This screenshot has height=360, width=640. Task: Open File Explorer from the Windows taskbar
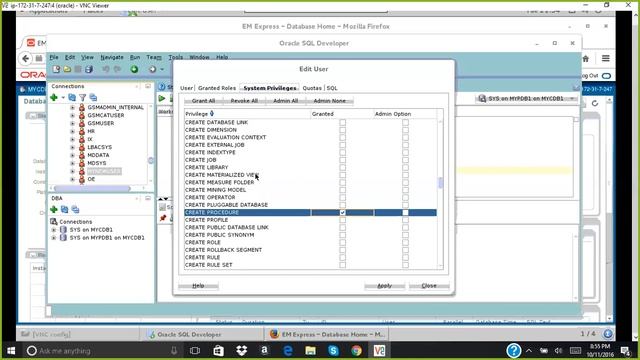(310, 351)
